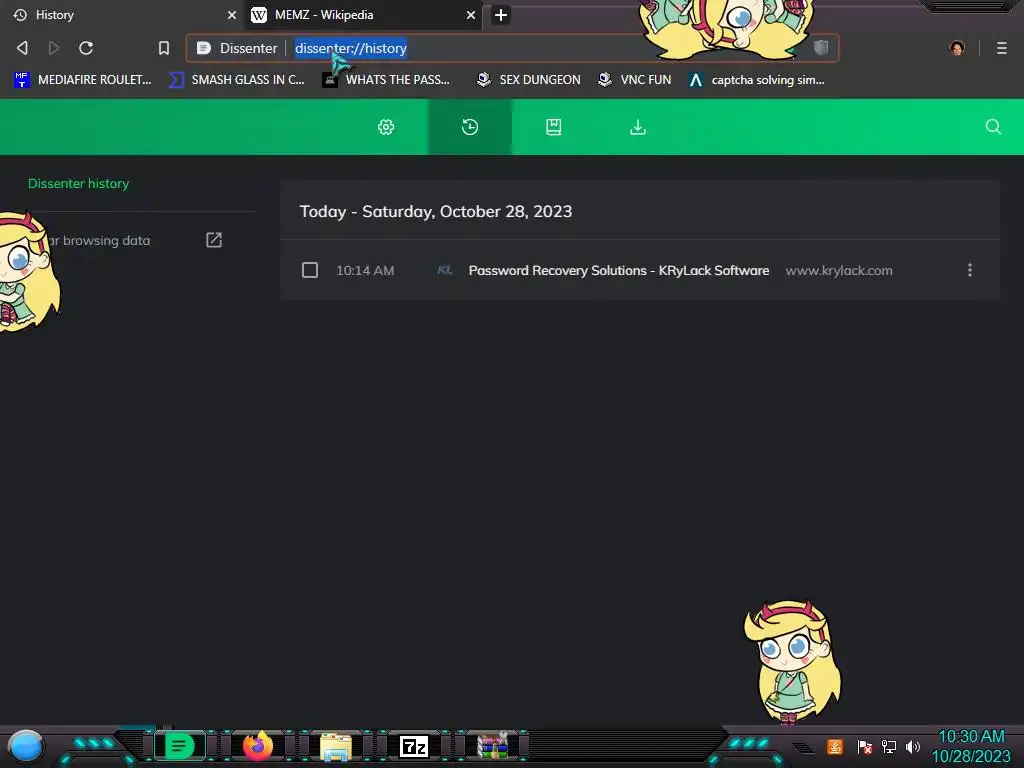Open Bookmarks page icon in green bar

[x=554, y=127]
